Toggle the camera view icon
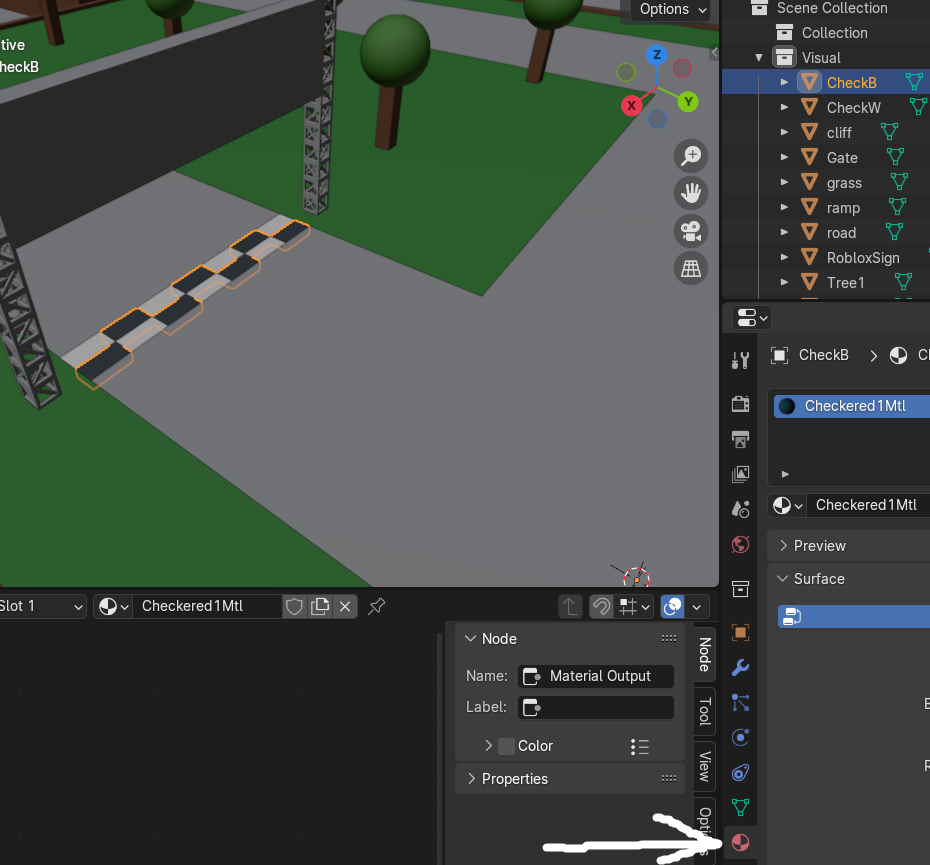Viewport: 930px width, 865px height. [x=691, y=231]
